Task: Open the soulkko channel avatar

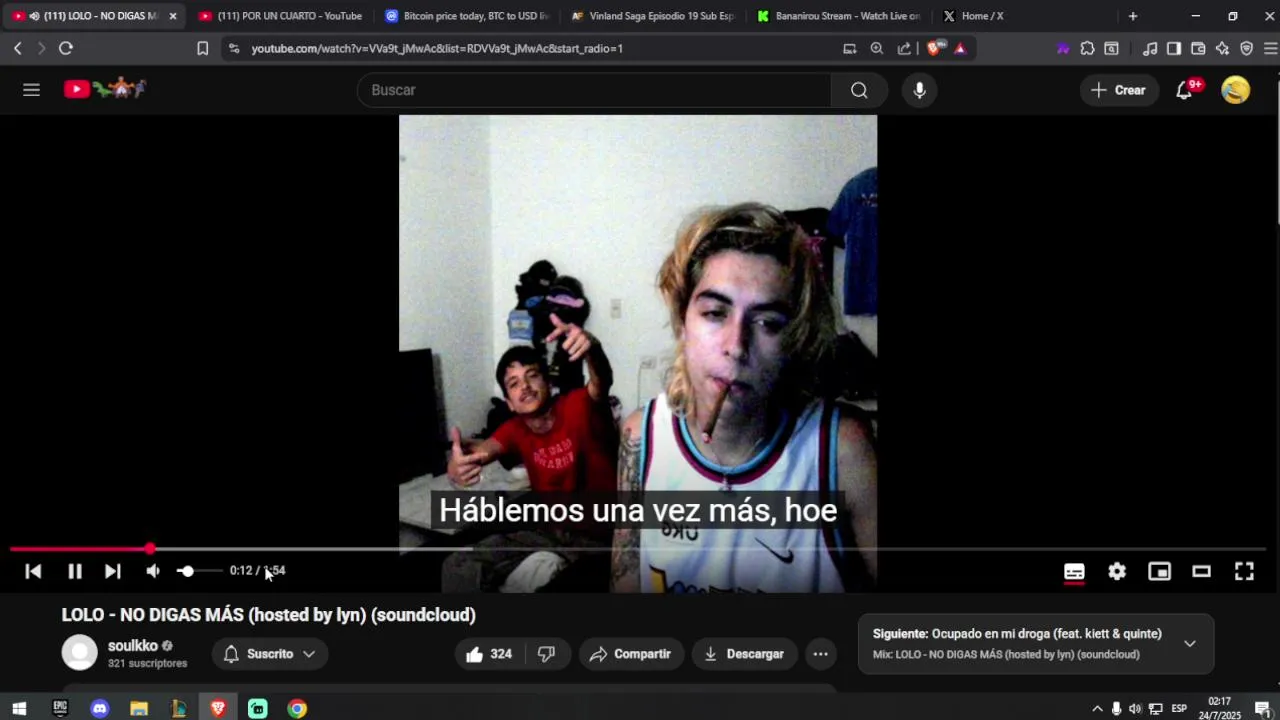Action: (80, 653)
